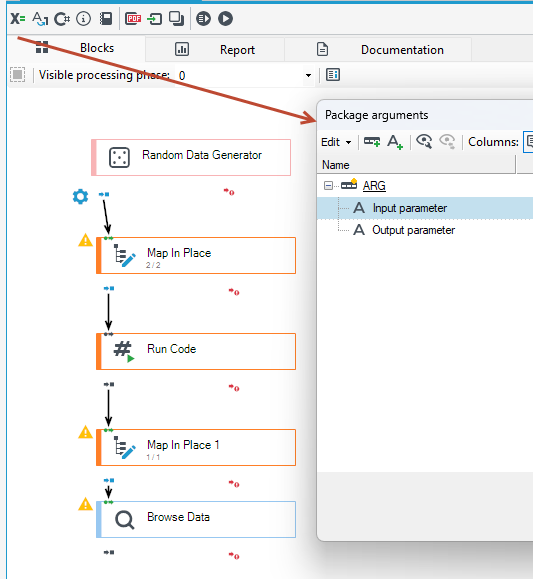Click output port under Browse Data block
The width and height of the screenshot is (533, 579).
(109, 552)
